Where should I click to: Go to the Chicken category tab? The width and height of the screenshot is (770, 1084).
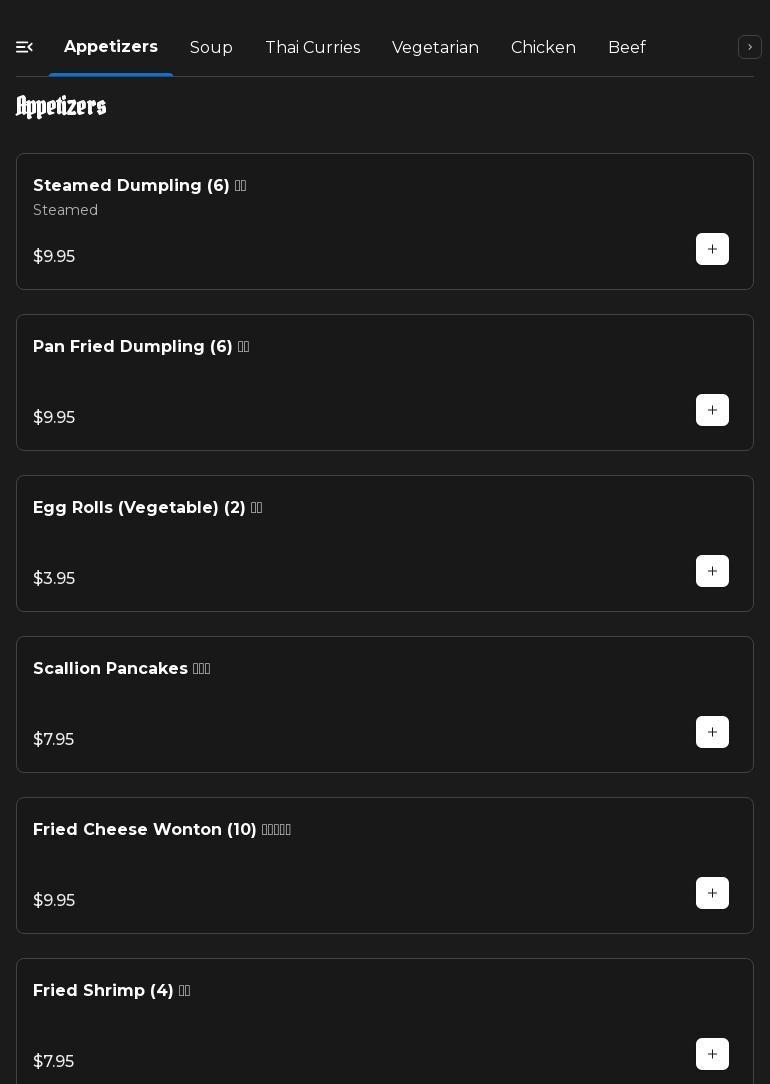[x=543, y=48]
